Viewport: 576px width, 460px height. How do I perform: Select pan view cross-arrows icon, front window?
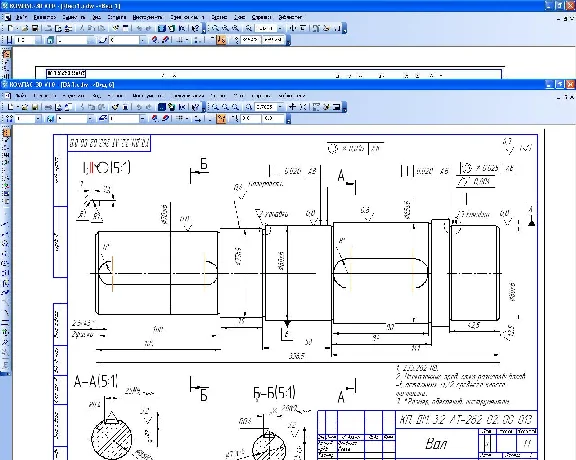[292, 107]
